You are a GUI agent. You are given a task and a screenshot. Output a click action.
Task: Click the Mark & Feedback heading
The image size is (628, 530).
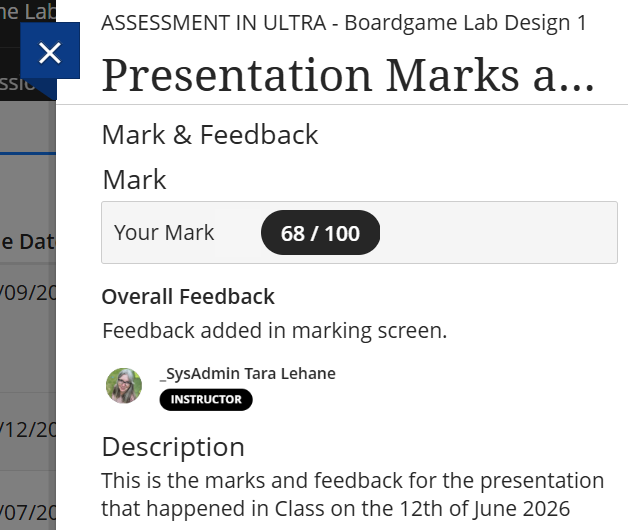click(x=210, y=135)
